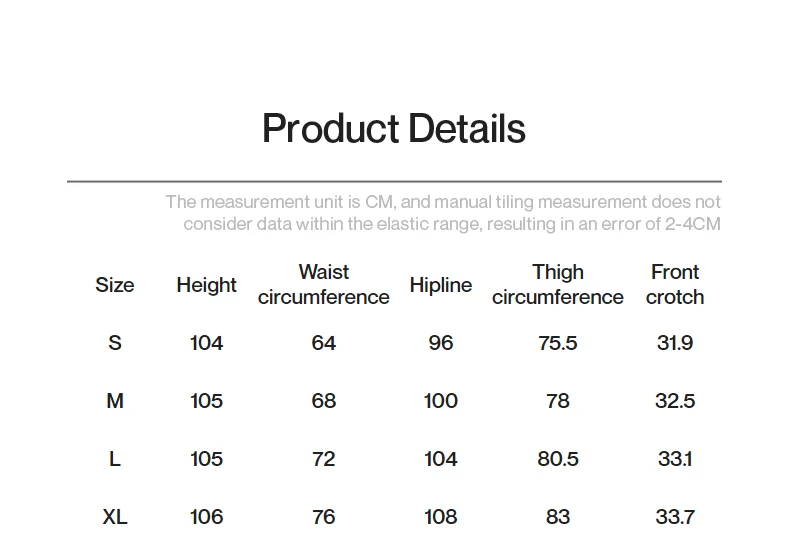The image size is (790, 545).
Task: Click the hipline value 100 for size M
Action: pos(440,401)
